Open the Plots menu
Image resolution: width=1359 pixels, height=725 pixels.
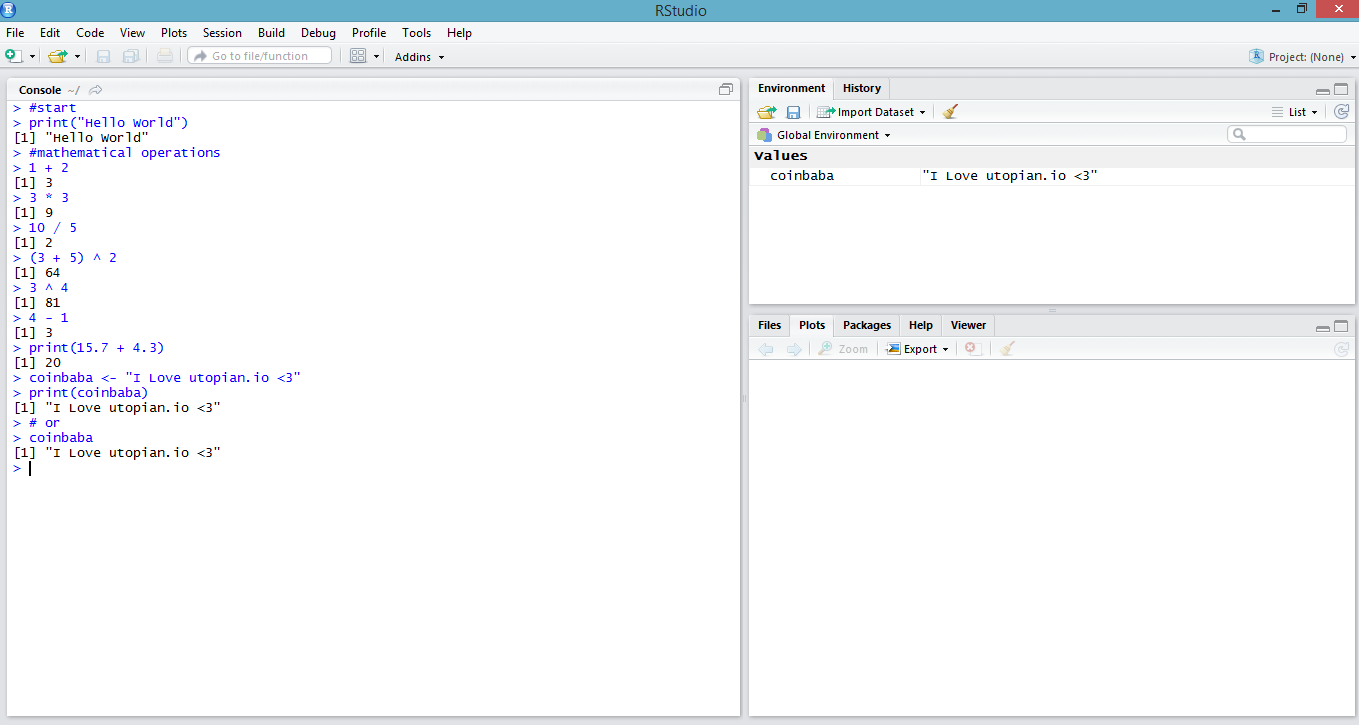click(x=174, y=33)
